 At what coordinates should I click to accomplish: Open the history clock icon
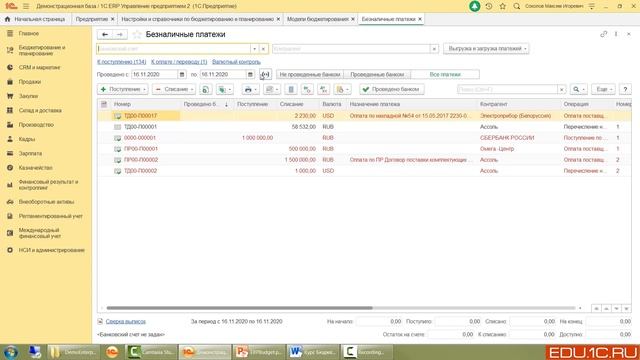489,6
